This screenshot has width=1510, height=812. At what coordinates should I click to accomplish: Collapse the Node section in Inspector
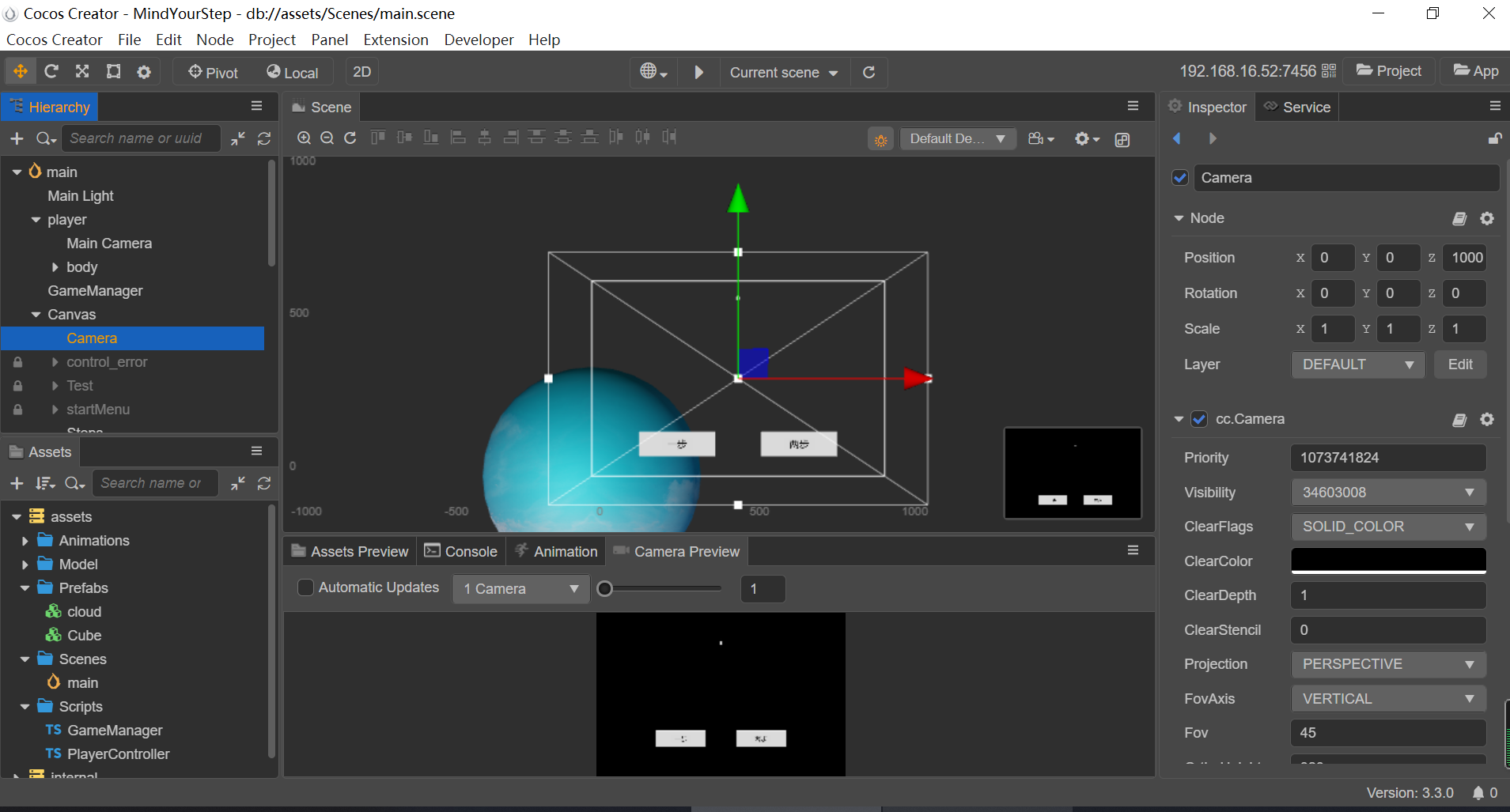[1179, 218]
